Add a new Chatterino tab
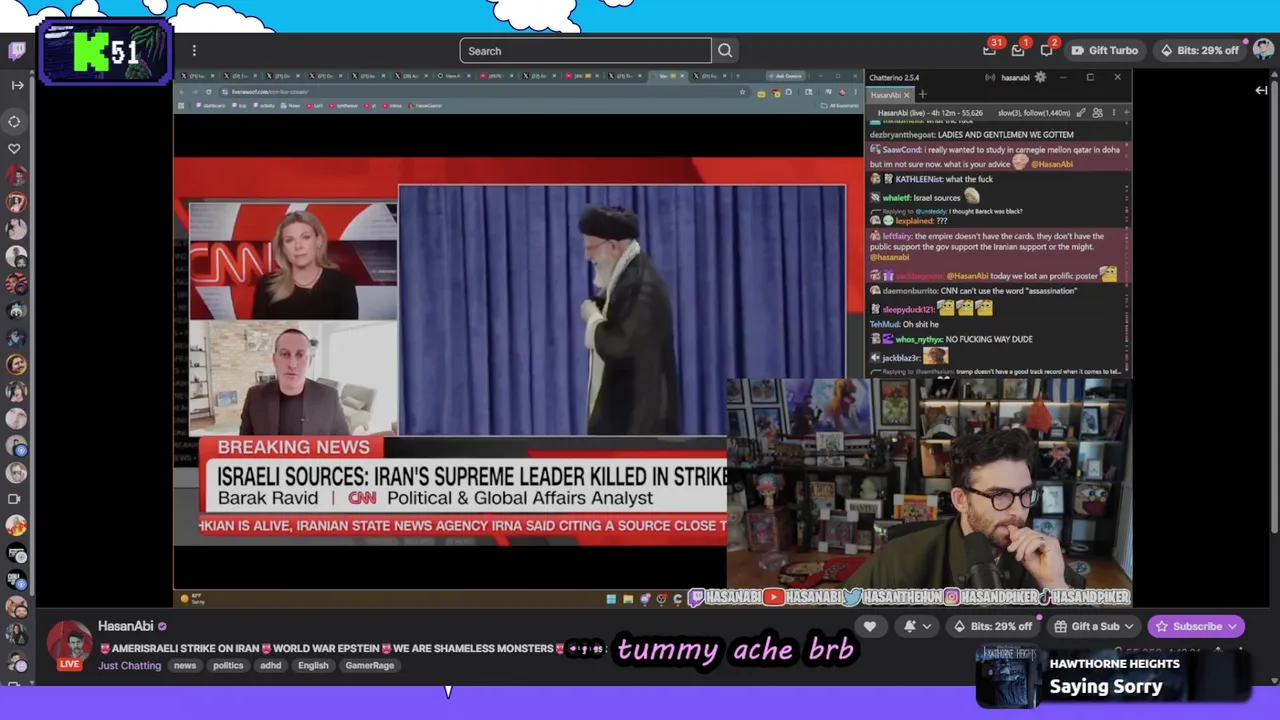1280x720 pixels. pos(922,95)
